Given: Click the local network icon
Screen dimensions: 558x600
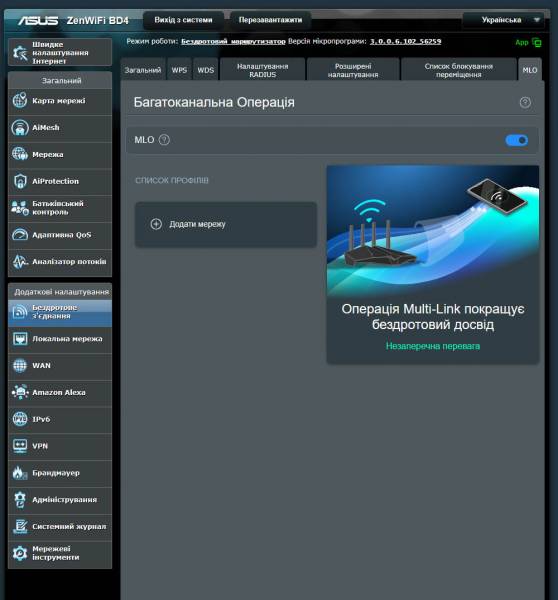Looking at the screenshot, I should (x=20, y=339).
